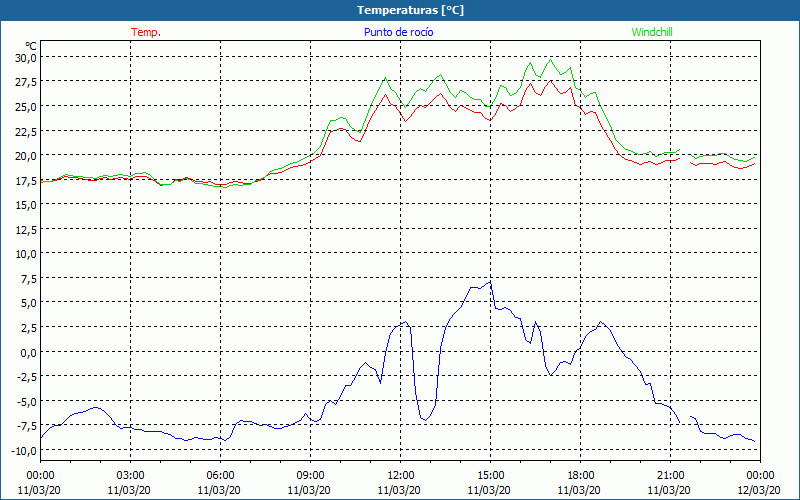This screenshot has width=800, height=500.
Task: Click the 12,5 y-axis label
Action: (26, 229)
